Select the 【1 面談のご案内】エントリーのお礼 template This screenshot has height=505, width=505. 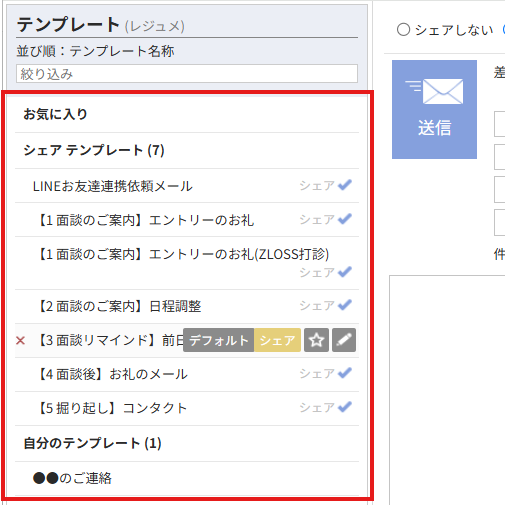187,220
